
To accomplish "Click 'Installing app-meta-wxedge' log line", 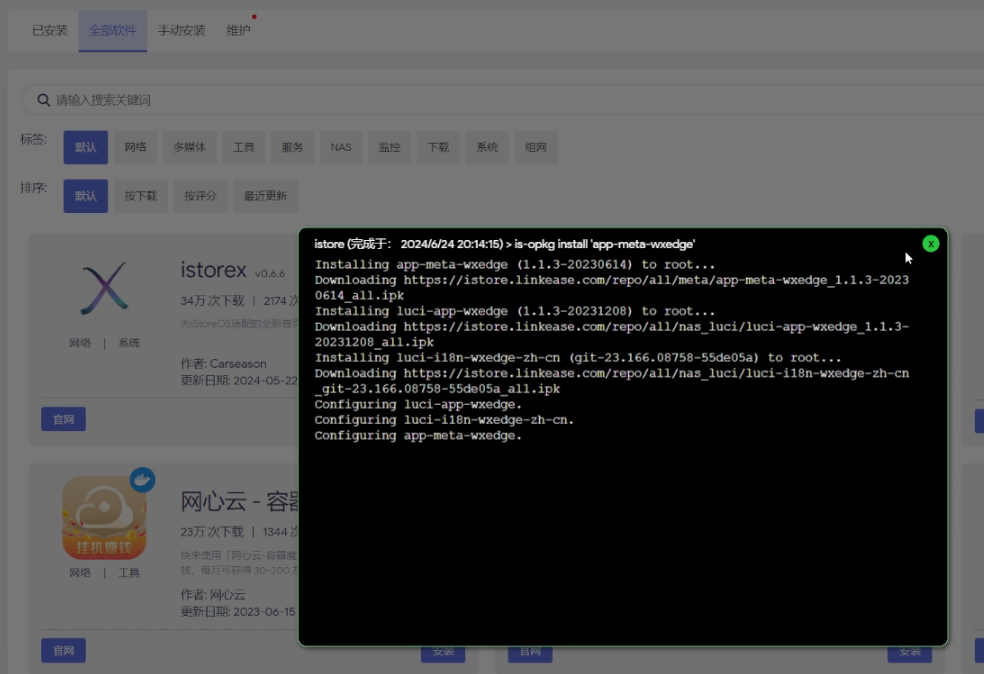I will [x=515, y=265].
